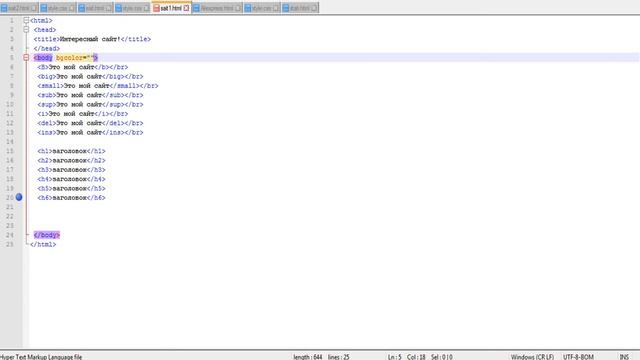640x360 pixels.
Task: Click the 'length : 644' status text
Action: [x=308, y=357]
